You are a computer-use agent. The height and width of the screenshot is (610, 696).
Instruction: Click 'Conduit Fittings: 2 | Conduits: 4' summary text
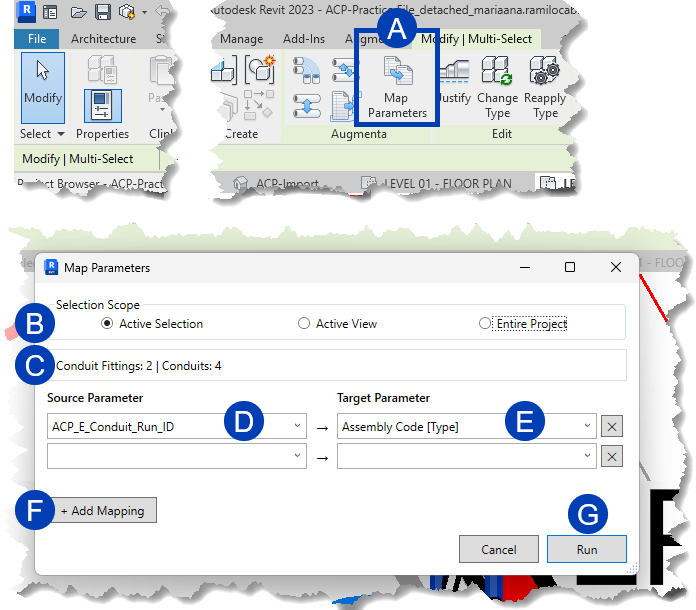(x=138, y=366)
